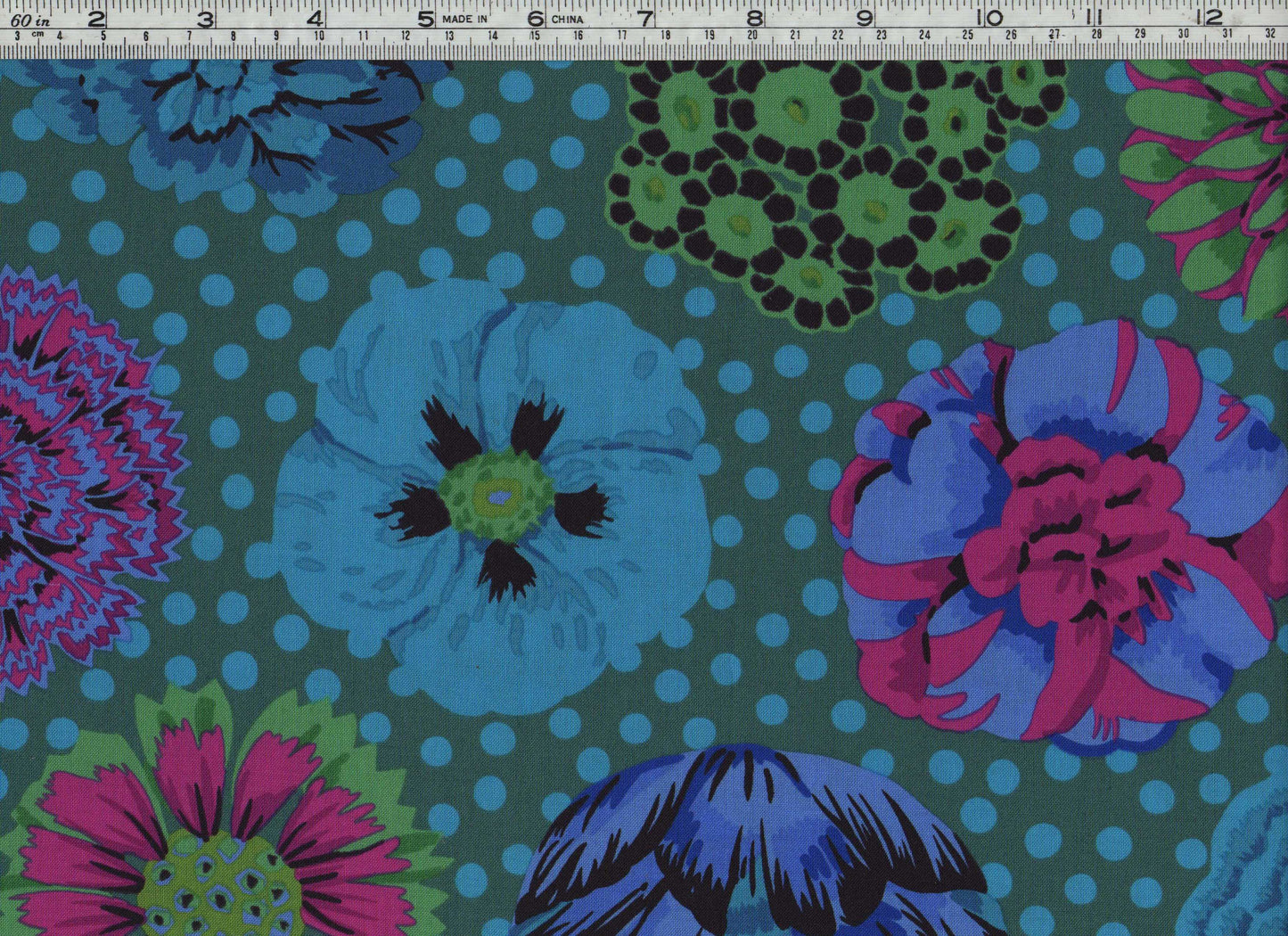
Task: Click the centimeter mark 10
Action: click(x=318, y=36)
